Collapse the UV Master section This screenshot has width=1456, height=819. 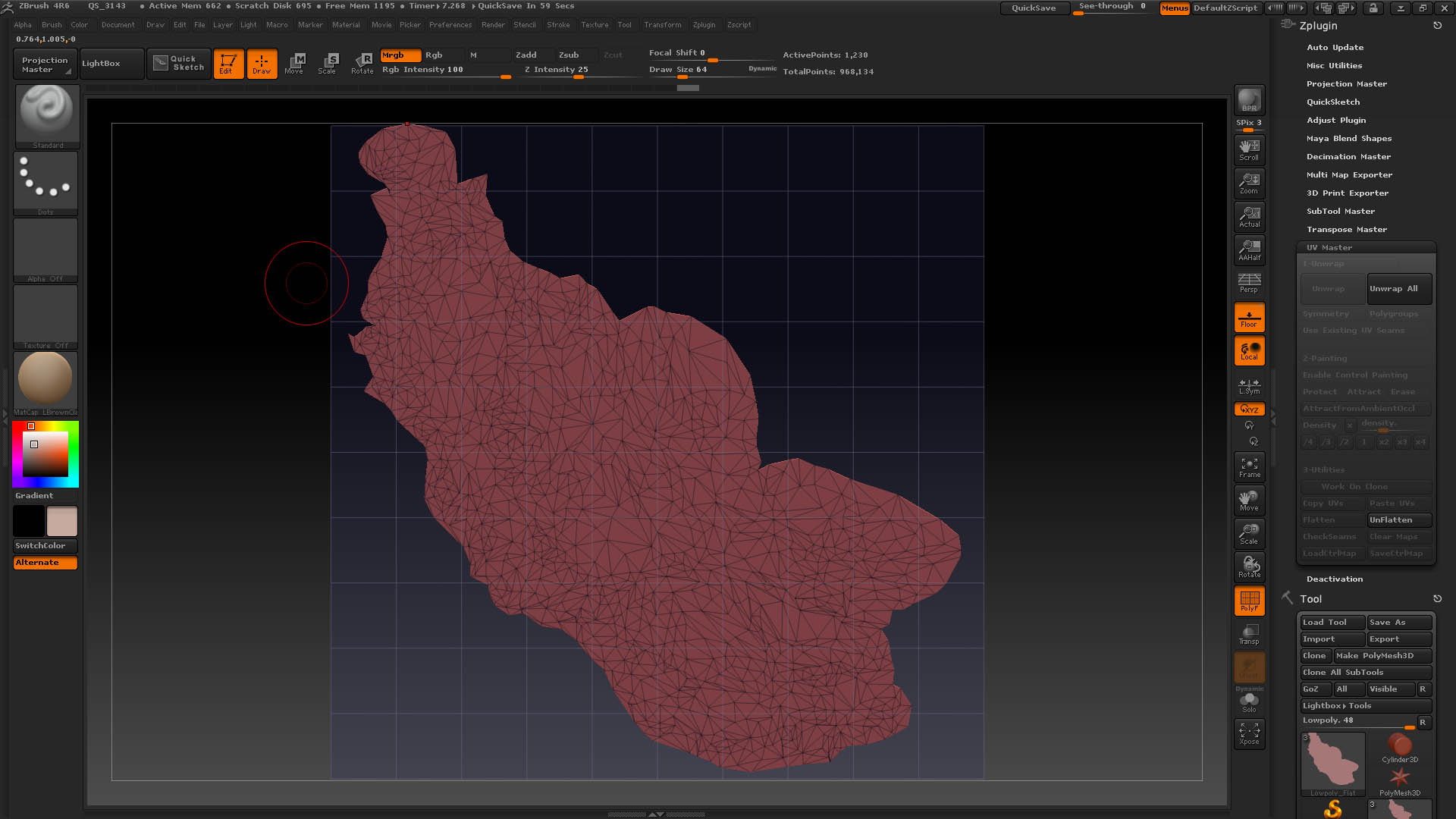point(1329,248)
